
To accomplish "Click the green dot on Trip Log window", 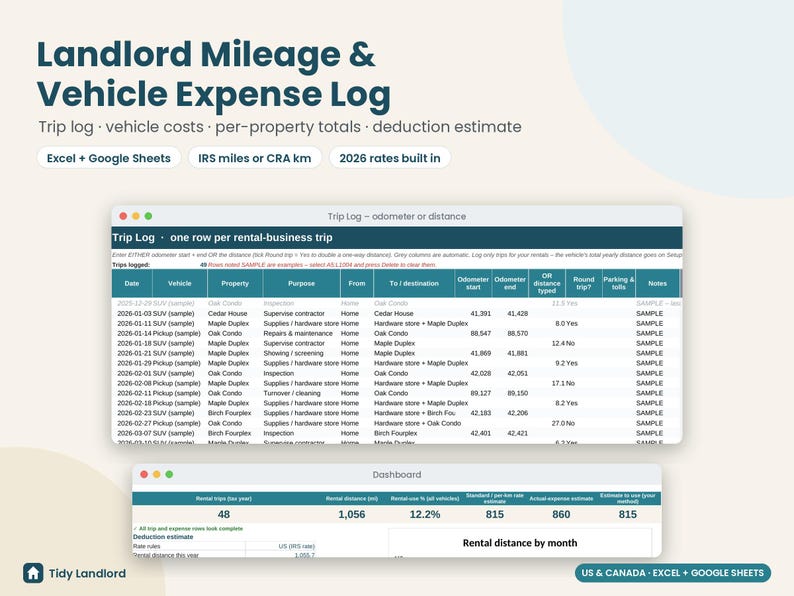I will pos(148,216).
